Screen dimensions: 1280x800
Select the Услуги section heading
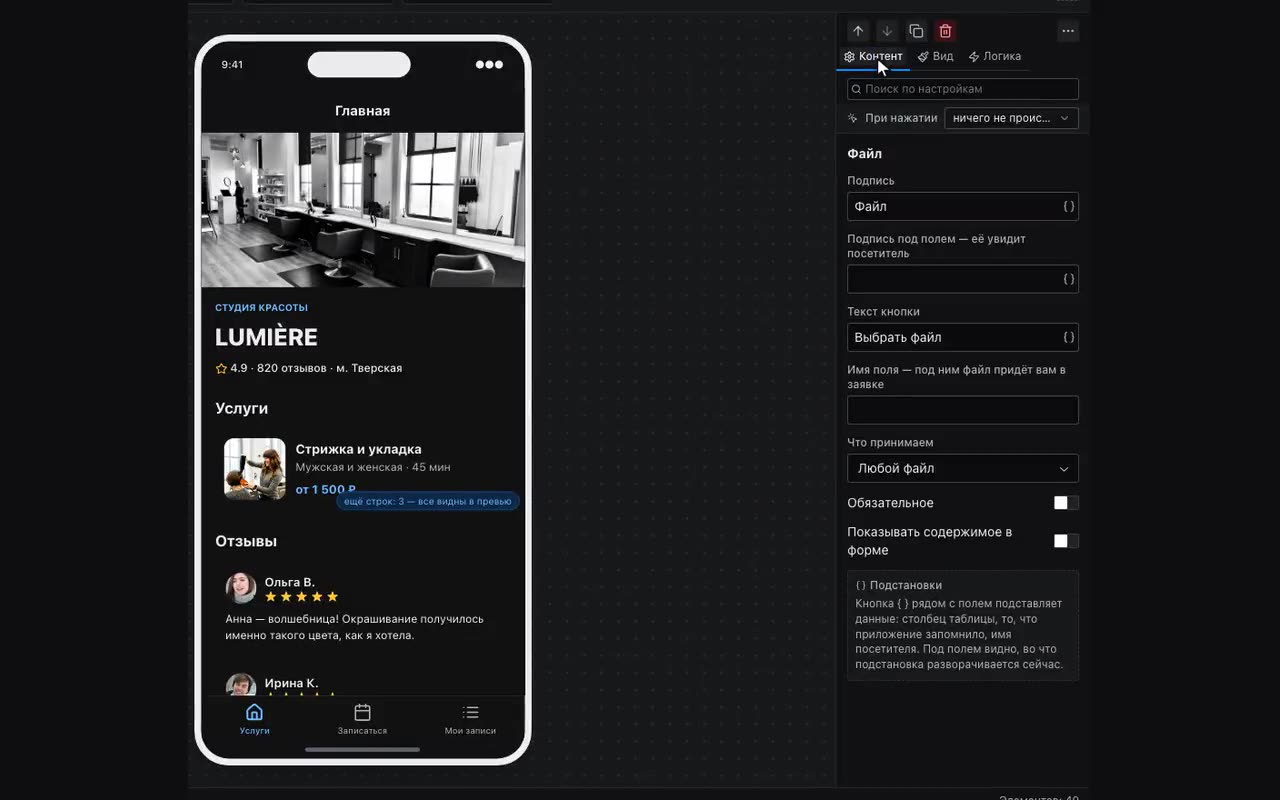click(241, 408)
